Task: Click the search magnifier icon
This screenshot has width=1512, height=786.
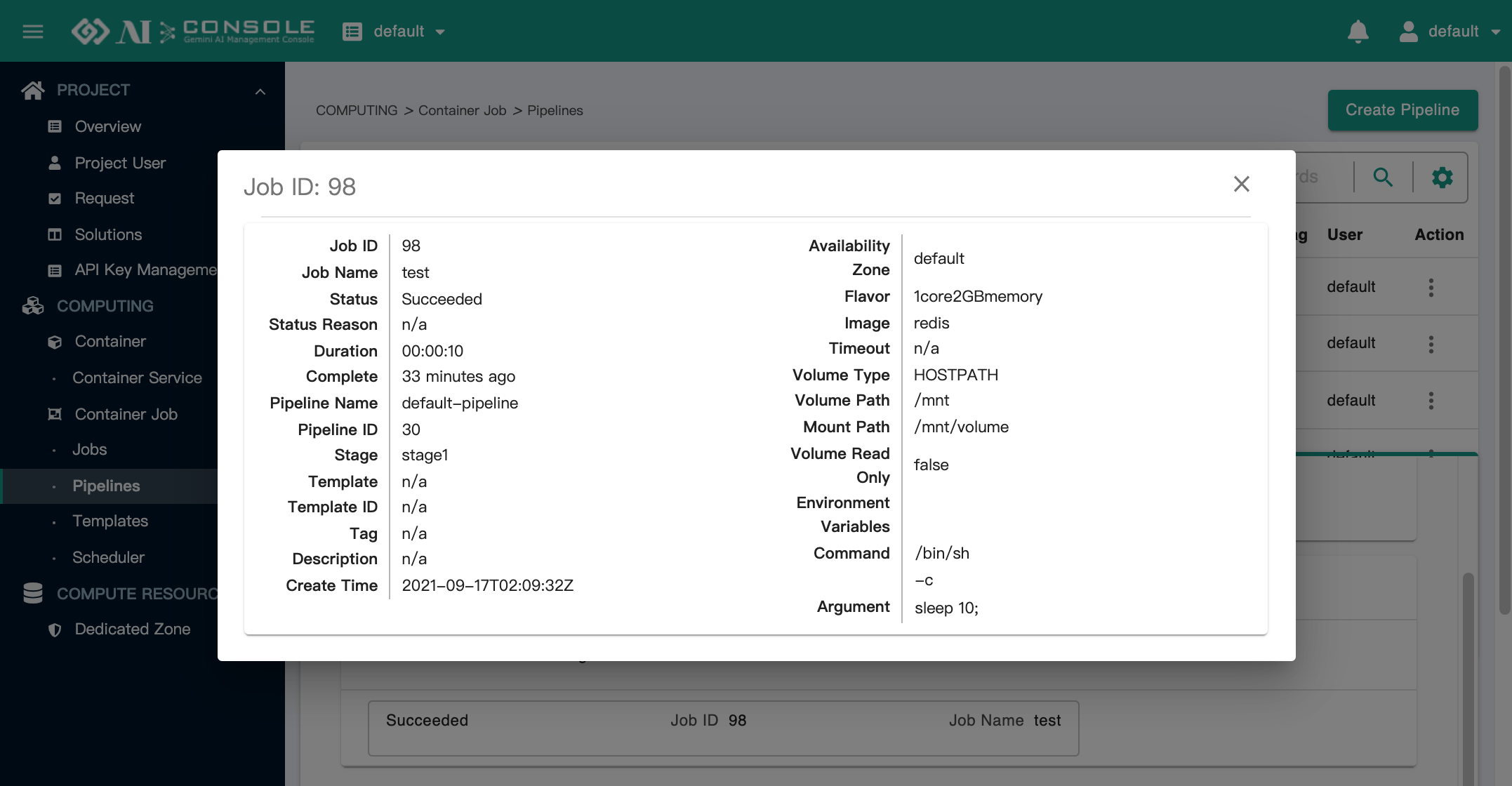Action: (x=1383, y=177)
